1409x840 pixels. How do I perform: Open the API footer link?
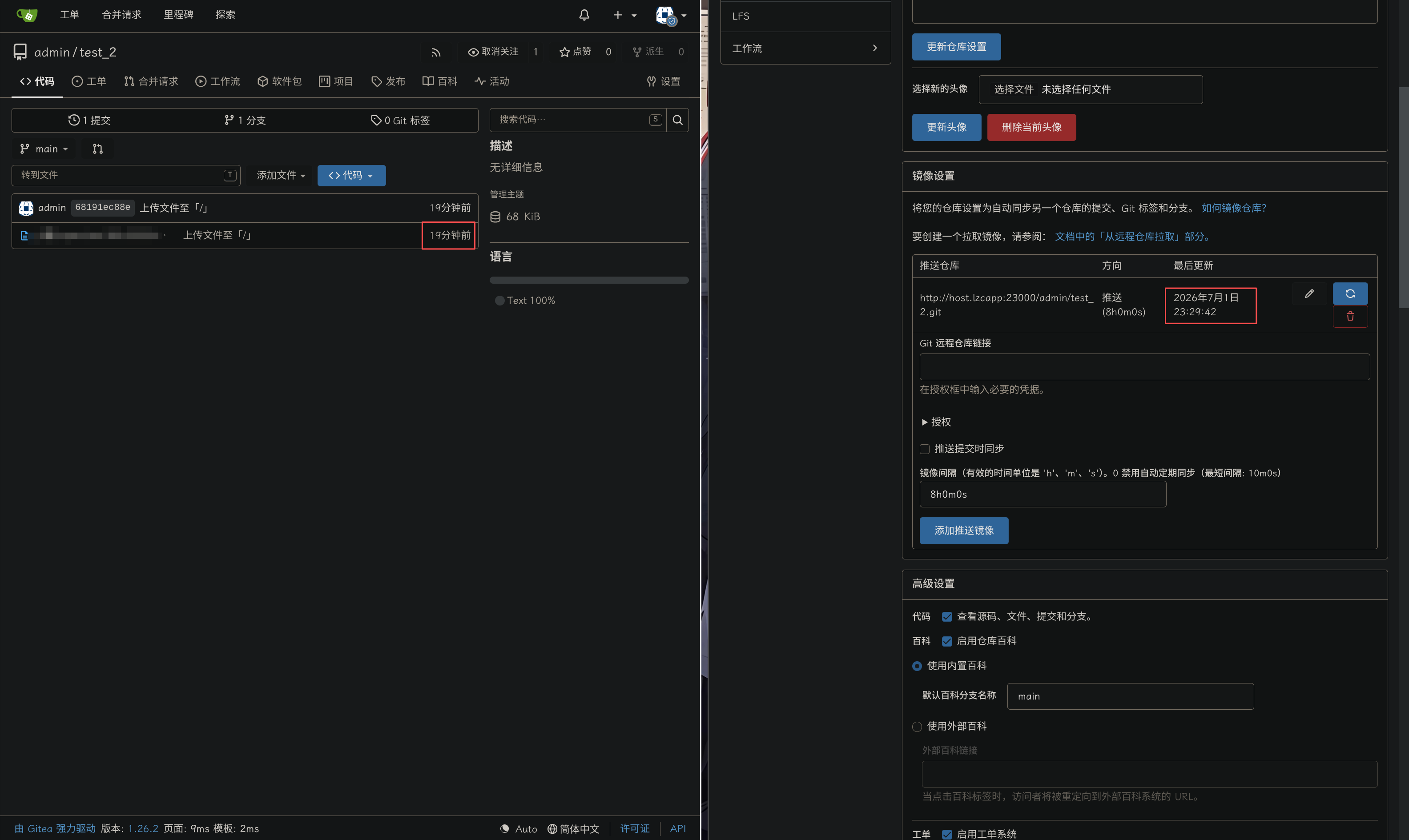point(678,829)
